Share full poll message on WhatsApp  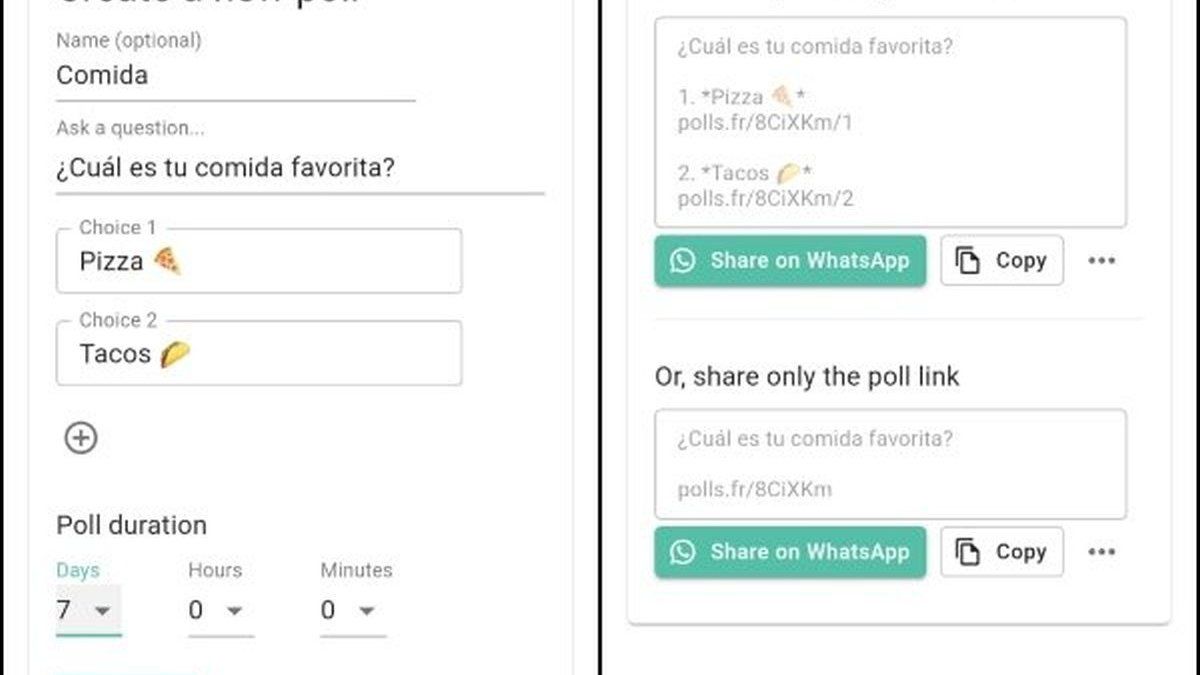[790, 261]
